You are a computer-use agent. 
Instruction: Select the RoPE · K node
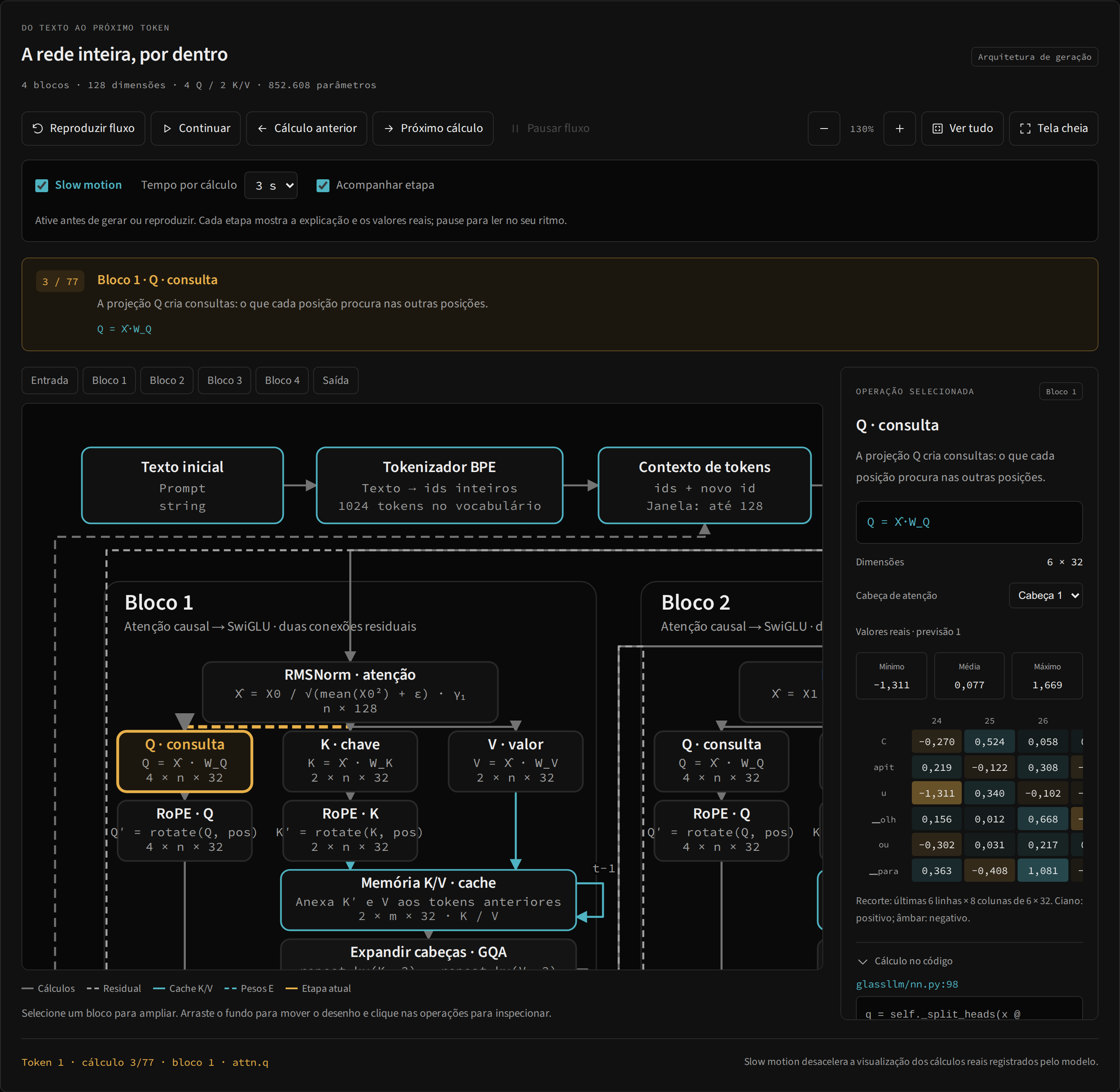pos(350,831)
